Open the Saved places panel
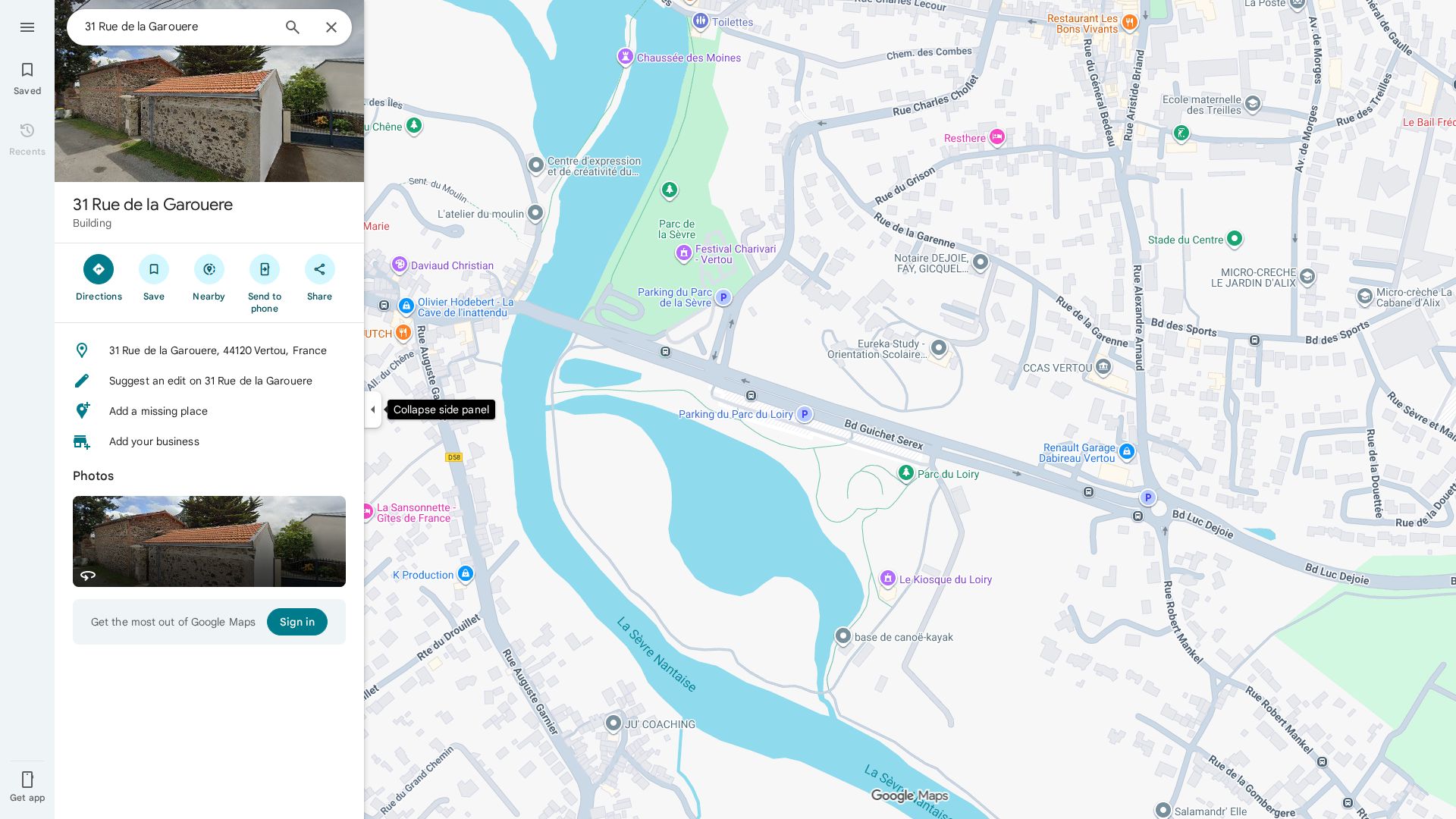This screenshot has width=1456, height=819. pyautogui.click(x=27, y=77)
